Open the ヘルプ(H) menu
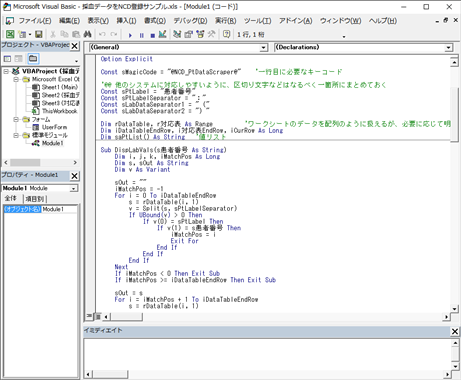Image resolution: width=461 pixels, height=380 pixels. pyautogui.click(x=383, y=21)
